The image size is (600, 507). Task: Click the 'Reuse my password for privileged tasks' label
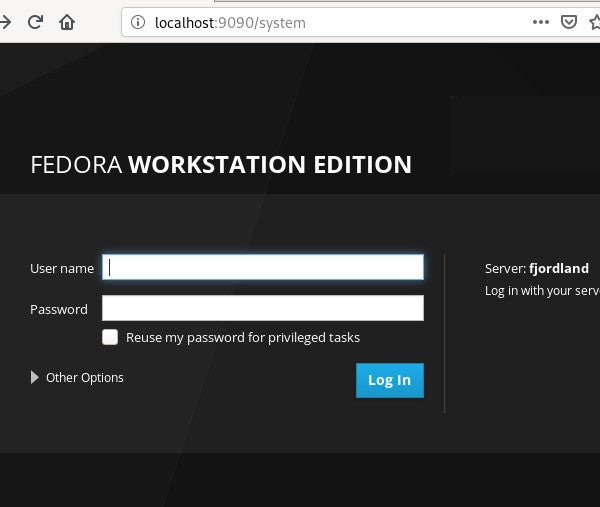[x=242, y=338]
